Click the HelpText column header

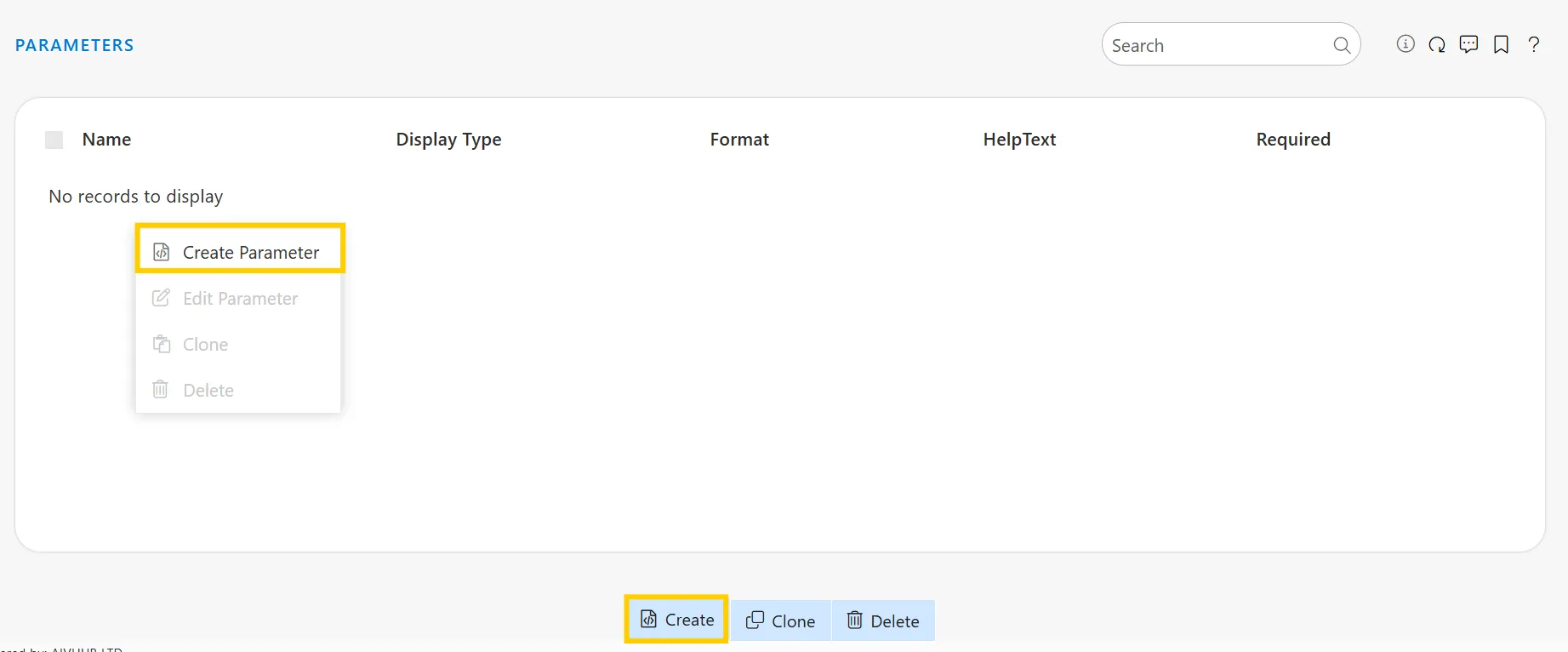tap(1019, 140)
